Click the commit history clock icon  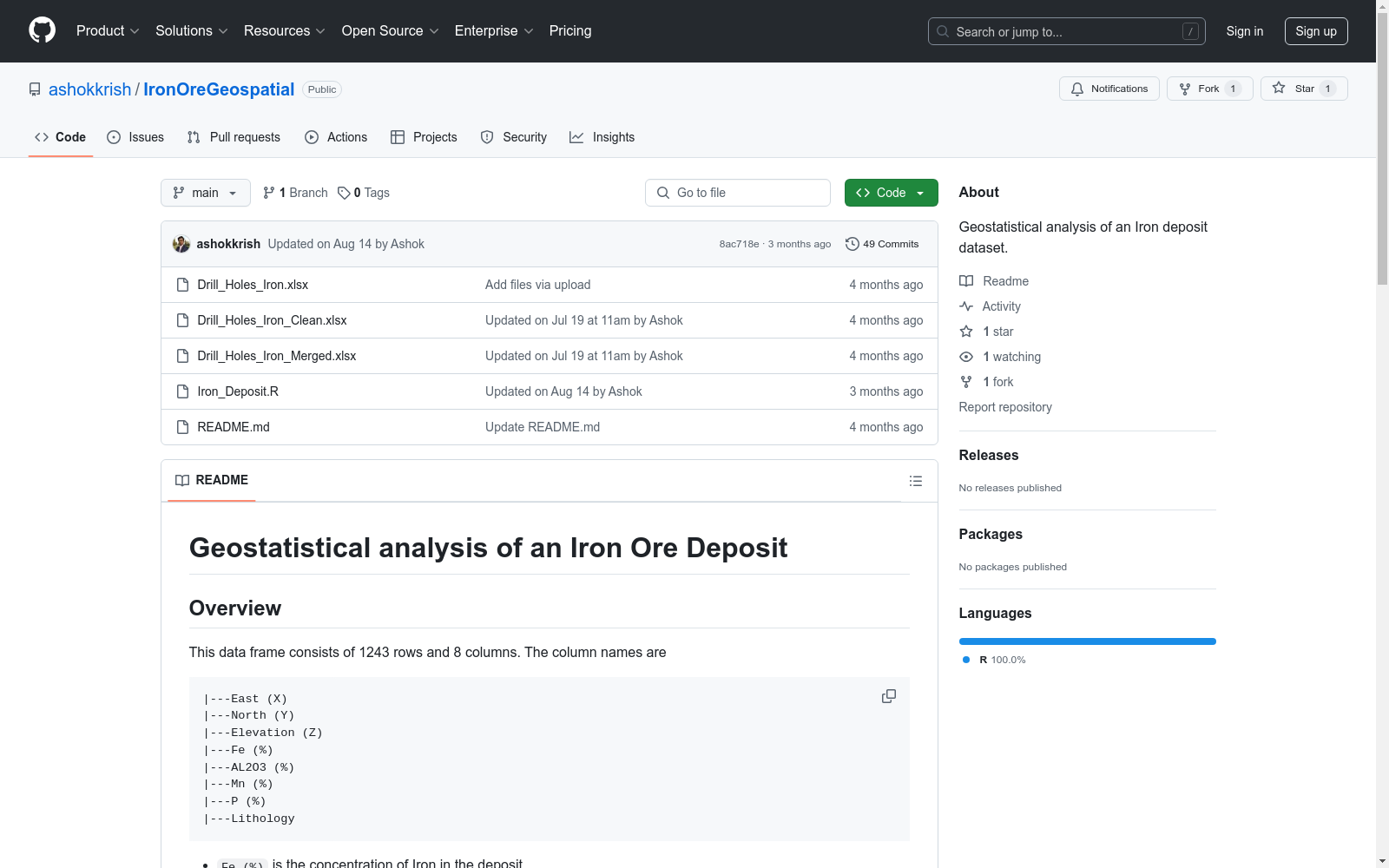852,244
